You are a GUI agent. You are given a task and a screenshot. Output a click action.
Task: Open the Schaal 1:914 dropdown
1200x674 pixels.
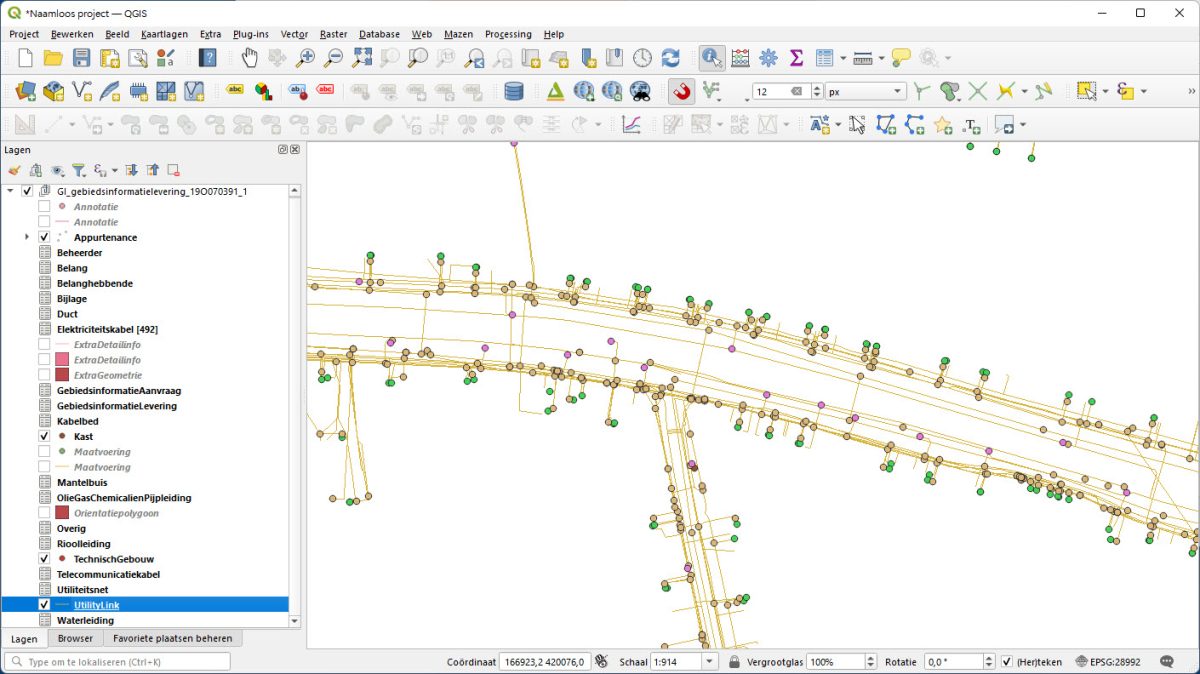712,661
